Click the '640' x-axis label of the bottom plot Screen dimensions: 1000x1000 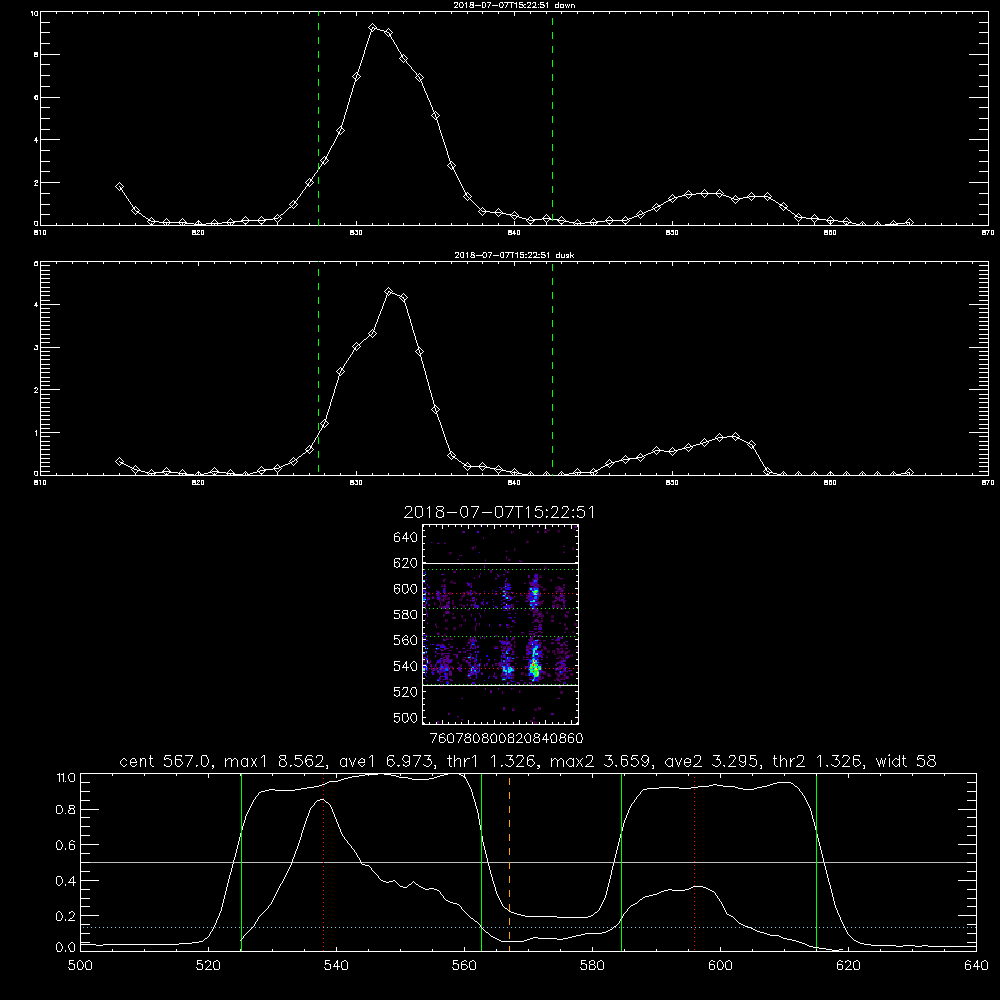coord(976,966)
